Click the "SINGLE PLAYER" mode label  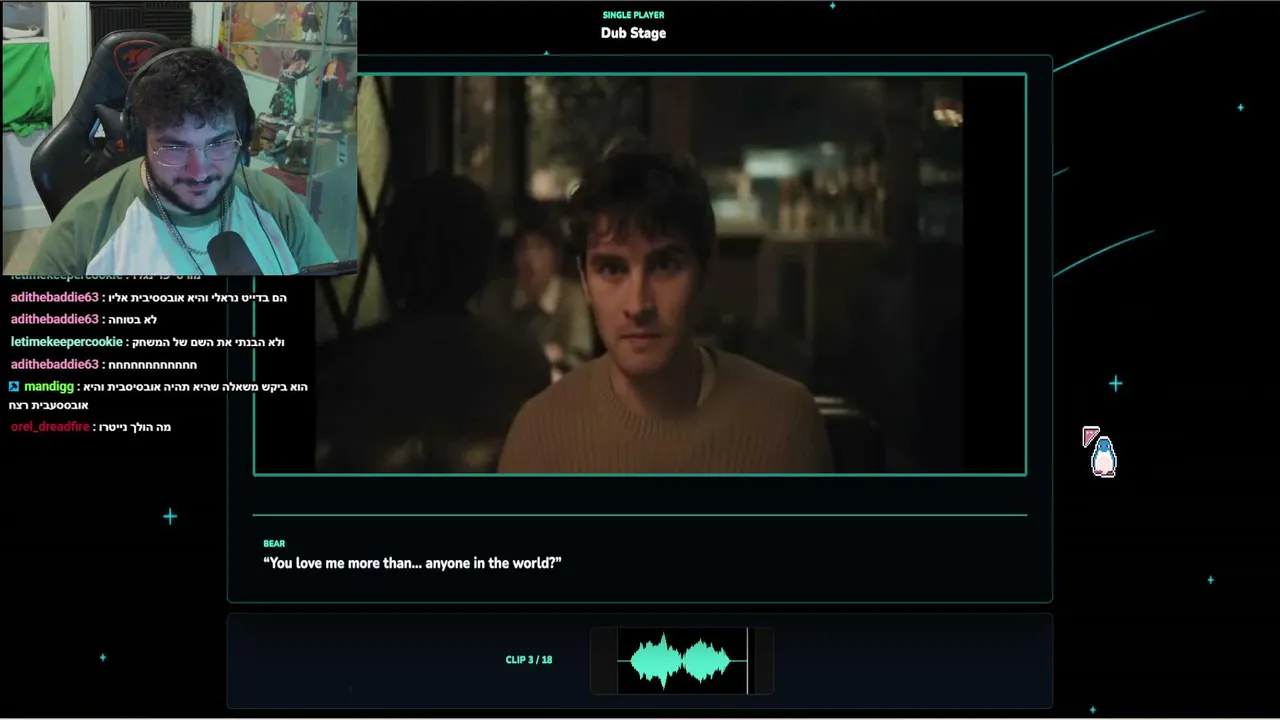click(633, 15)
